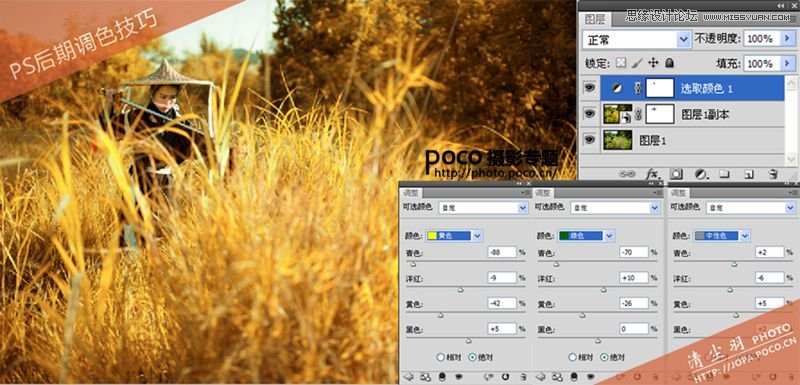The image size is (800, 385).
Task: Click 黄色 value field showing -26
Action: pos(634,303)
